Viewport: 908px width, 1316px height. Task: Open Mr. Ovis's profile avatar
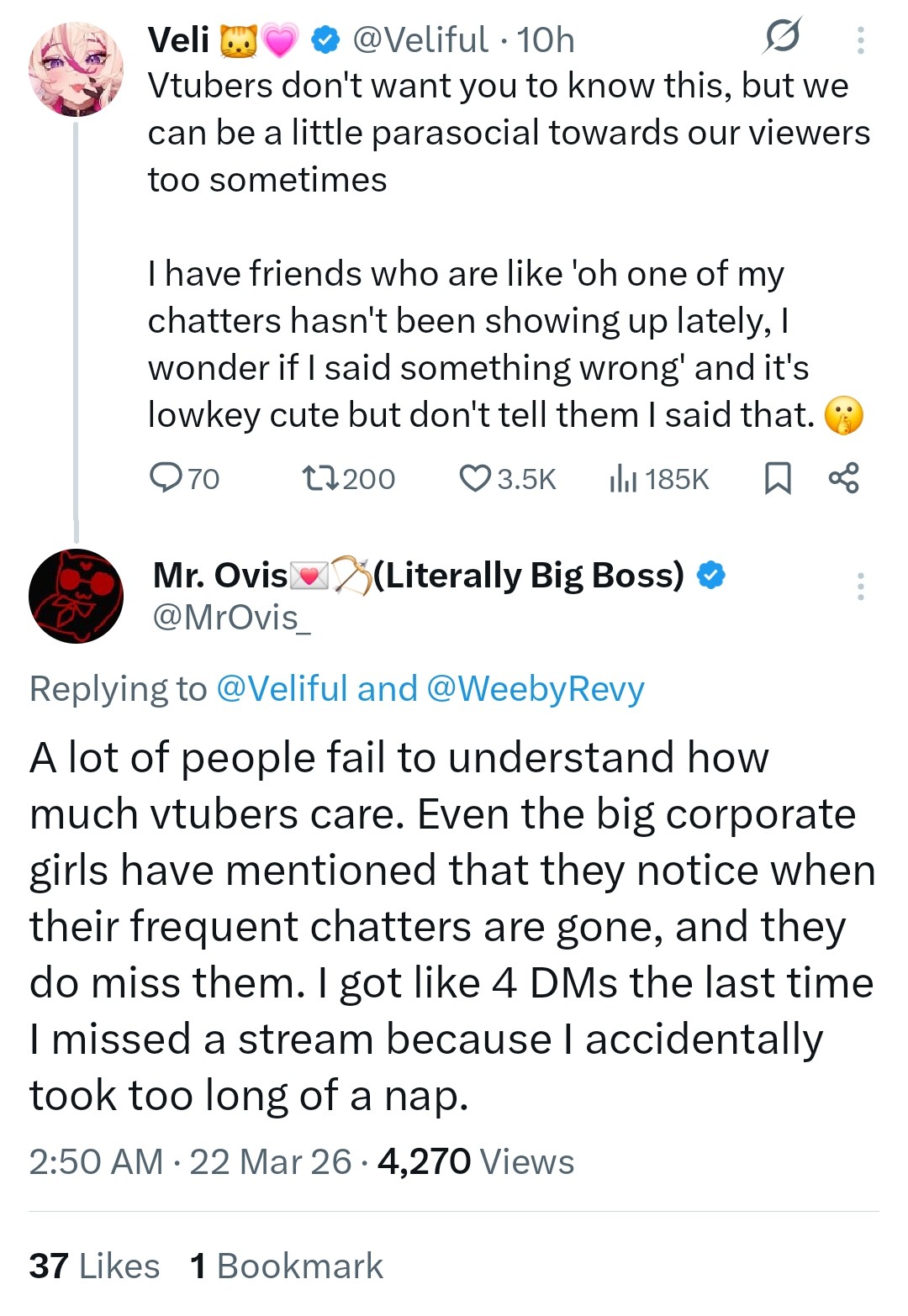pos(76,596)
